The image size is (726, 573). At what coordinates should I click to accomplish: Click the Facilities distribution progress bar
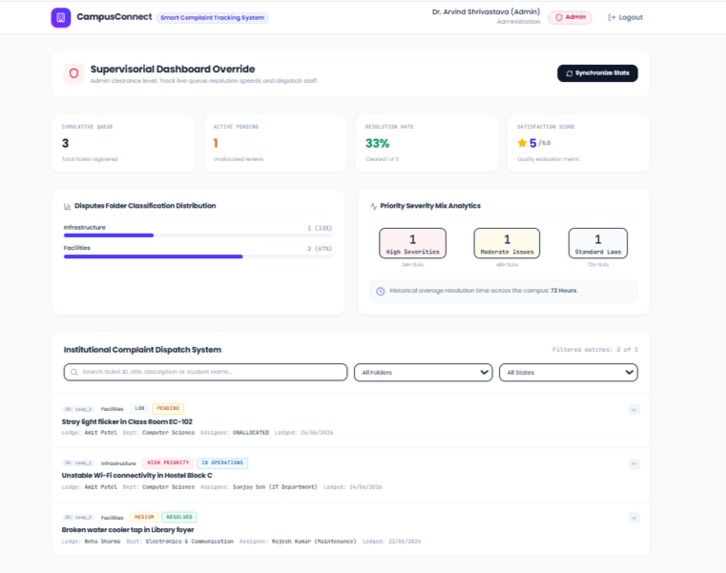pyautogui.click(x=198, y=256)
